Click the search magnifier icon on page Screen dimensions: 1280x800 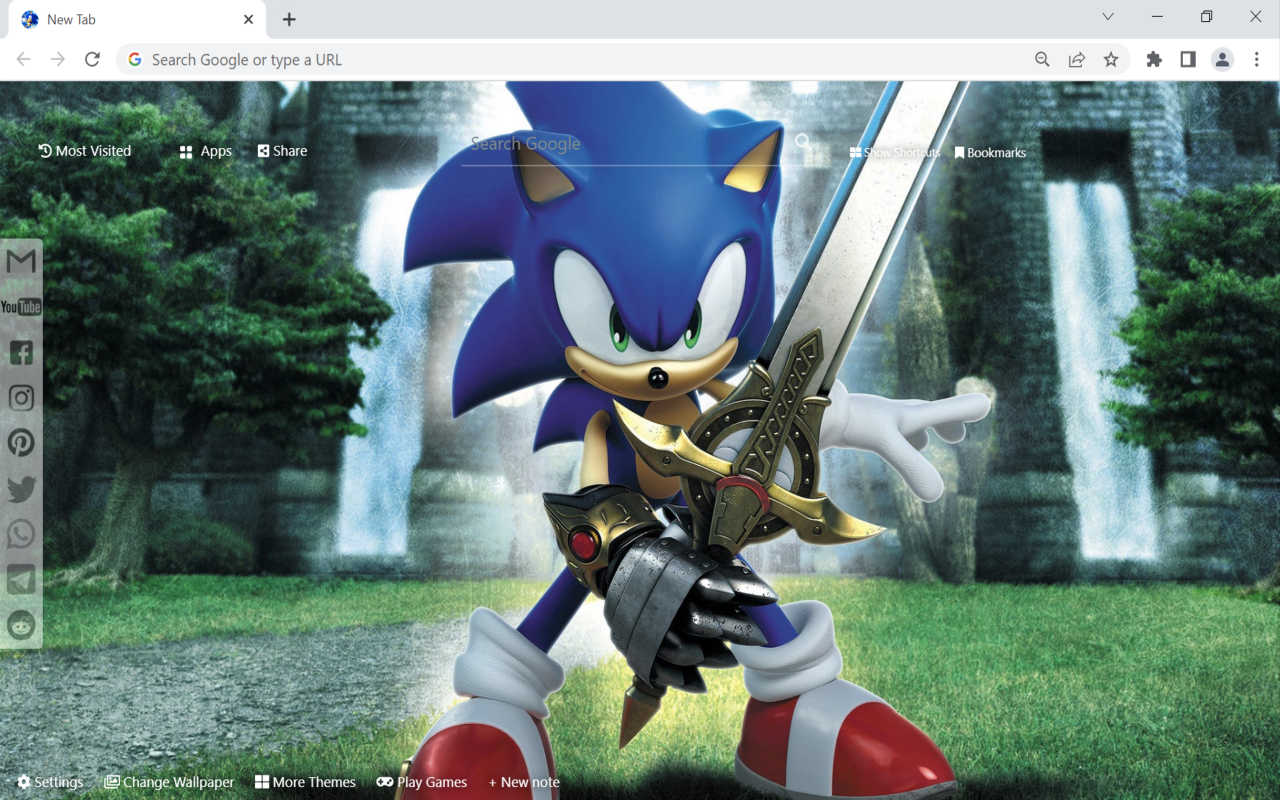point(803,142)
